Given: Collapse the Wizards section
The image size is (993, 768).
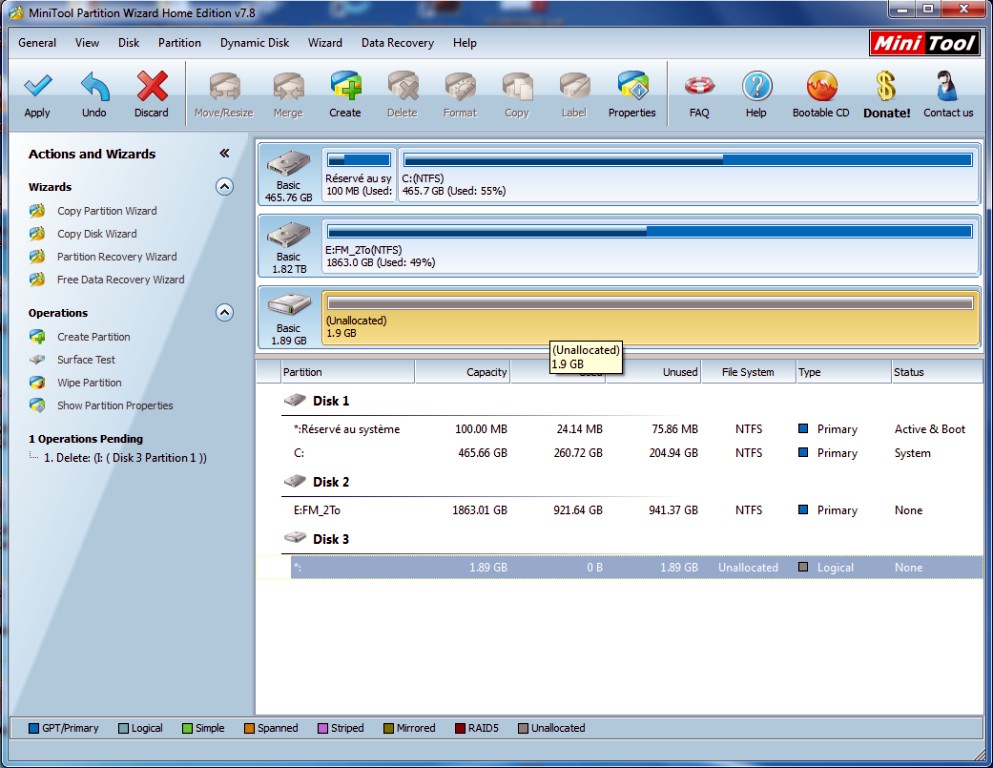Looking at the screenshot, I should click(224, 187).
